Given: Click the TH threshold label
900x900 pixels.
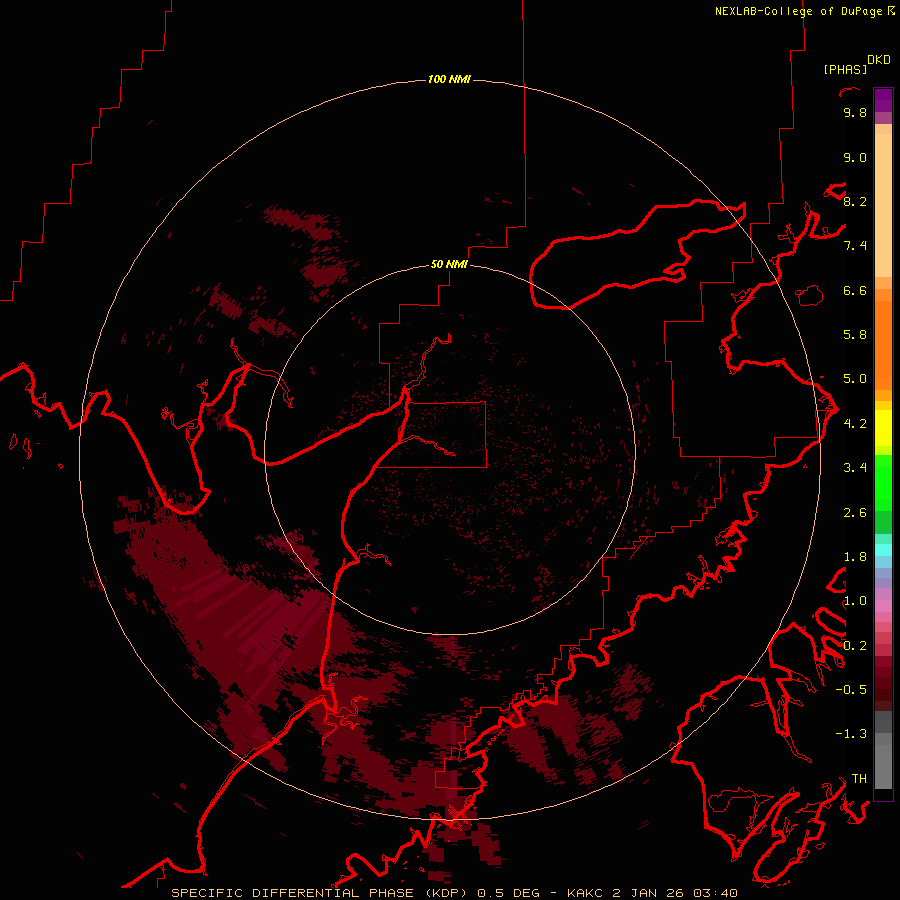Looking at the screenshot, I should click(x=859, y=779).
